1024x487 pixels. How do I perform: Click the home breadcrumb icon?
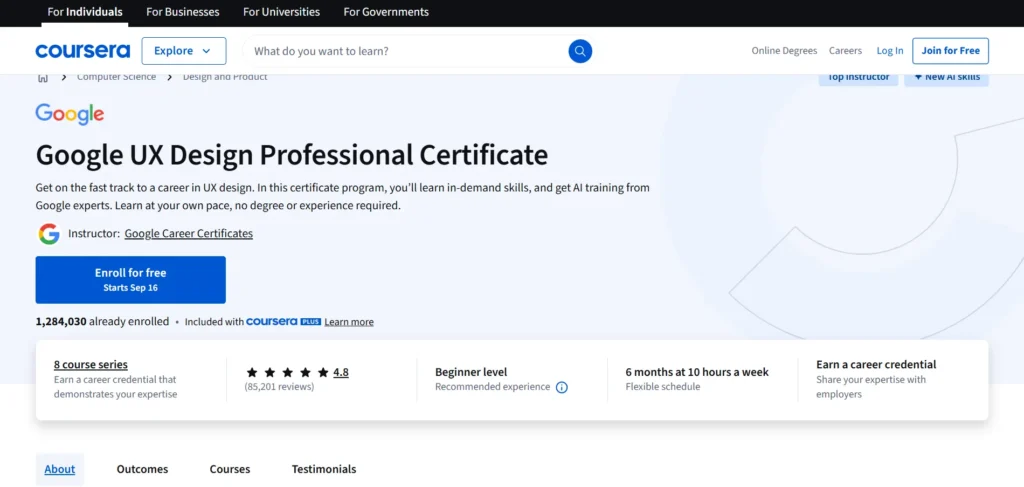(x=43, y=77)
